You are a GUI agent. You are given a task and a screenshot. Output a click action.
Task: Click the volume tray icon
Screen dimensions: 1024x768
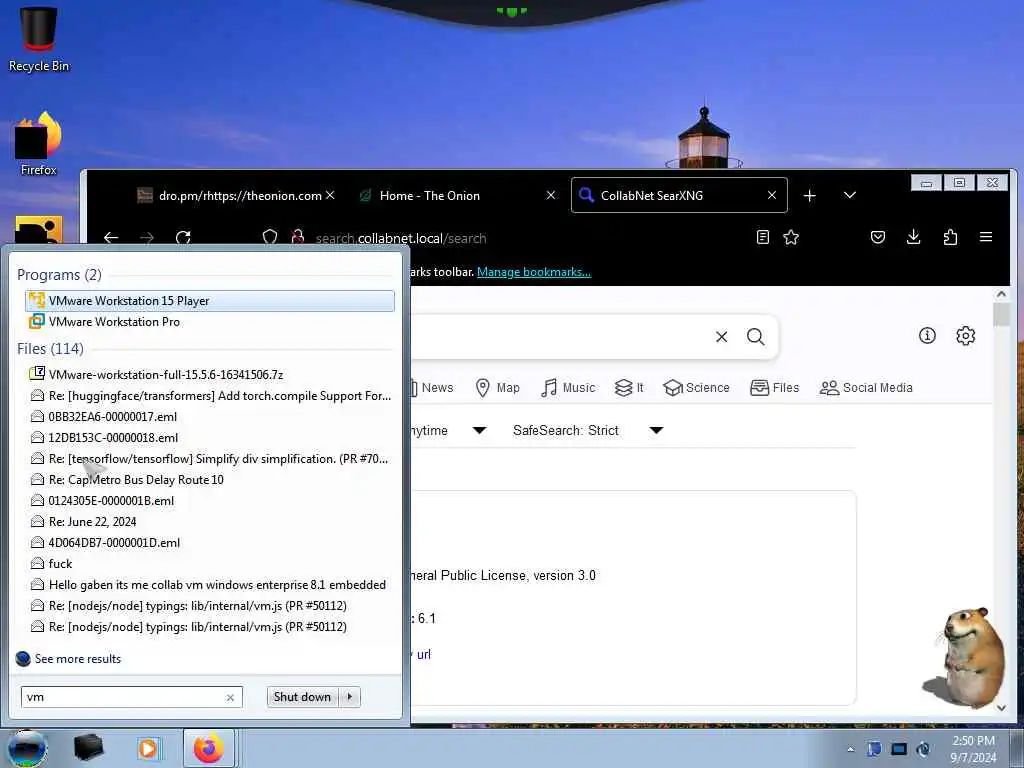[x=923, y=749]
